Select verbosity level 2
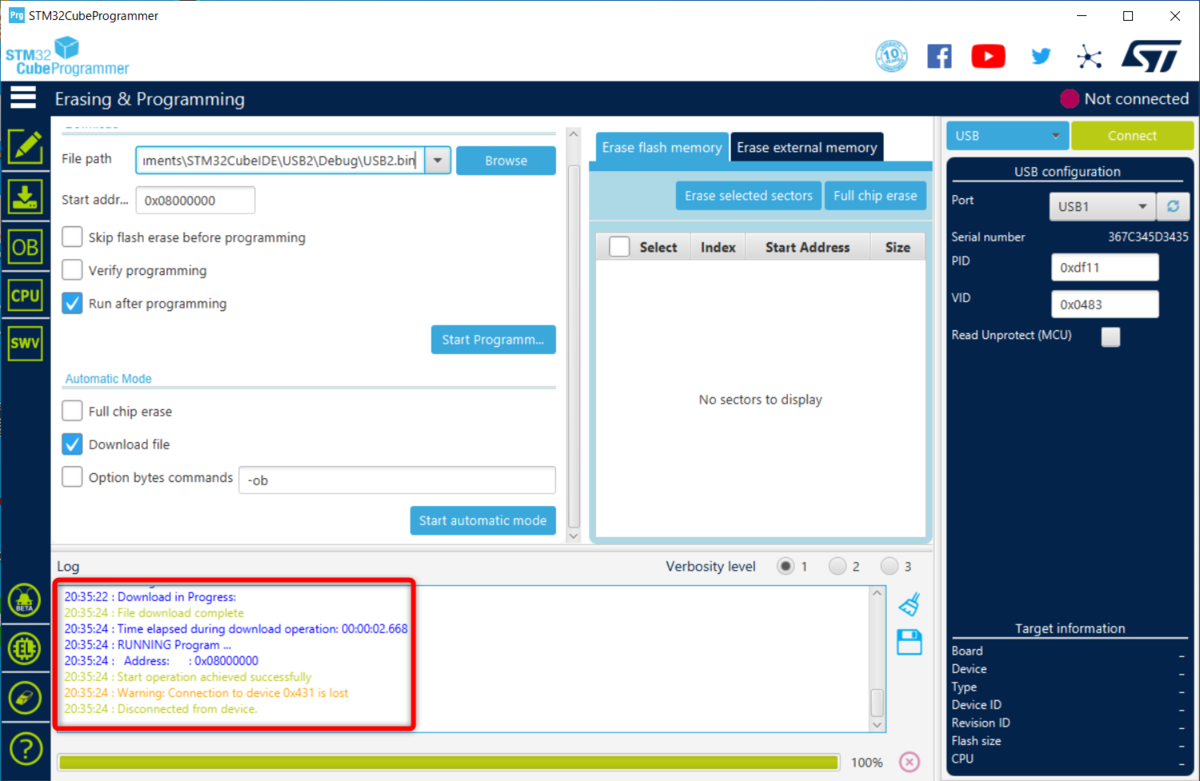Viewport: 1200px width, 781px height. point(838,566)
